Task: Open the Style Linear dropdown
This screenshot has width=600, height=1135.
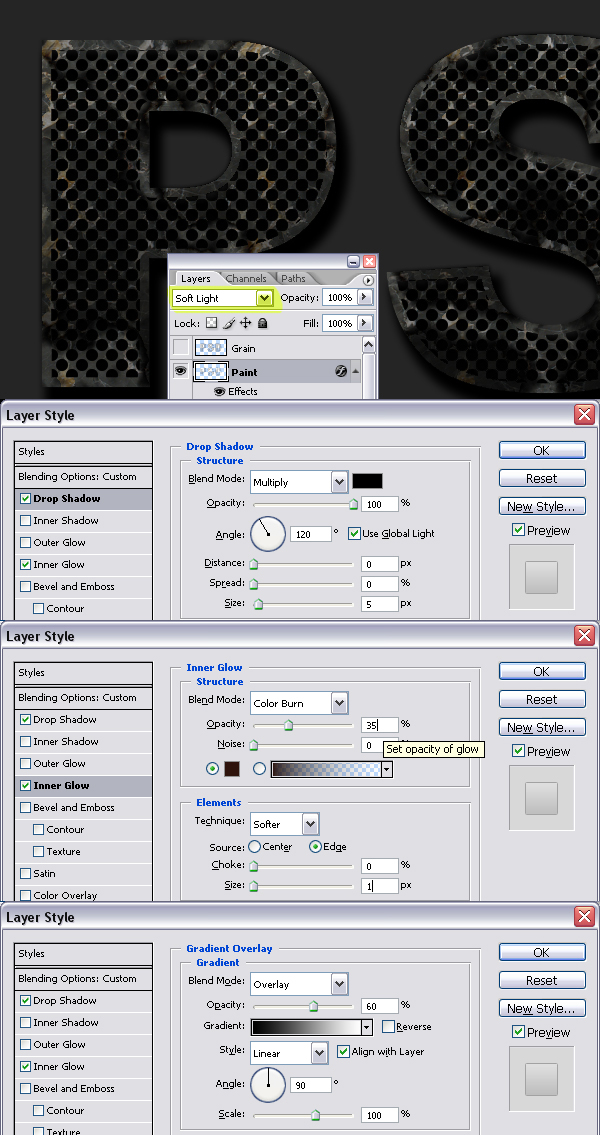Action: tap(320, 1053)
